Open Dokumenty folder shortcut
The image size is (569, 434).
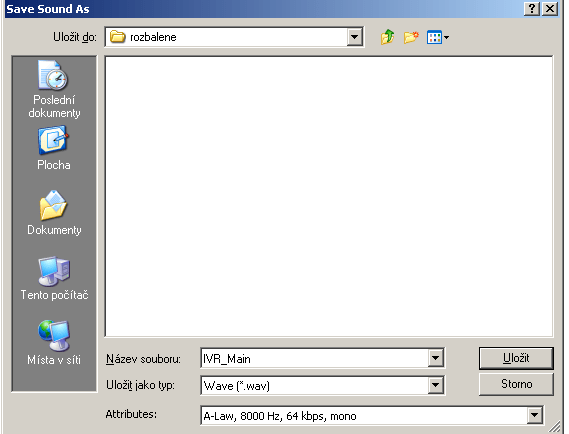pos(54,213)
